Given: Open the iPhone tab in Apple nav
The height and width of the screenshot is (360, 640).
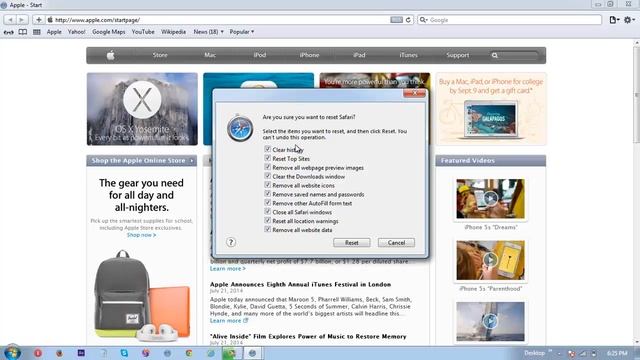Looking at the screenshot, I should 309,55.
